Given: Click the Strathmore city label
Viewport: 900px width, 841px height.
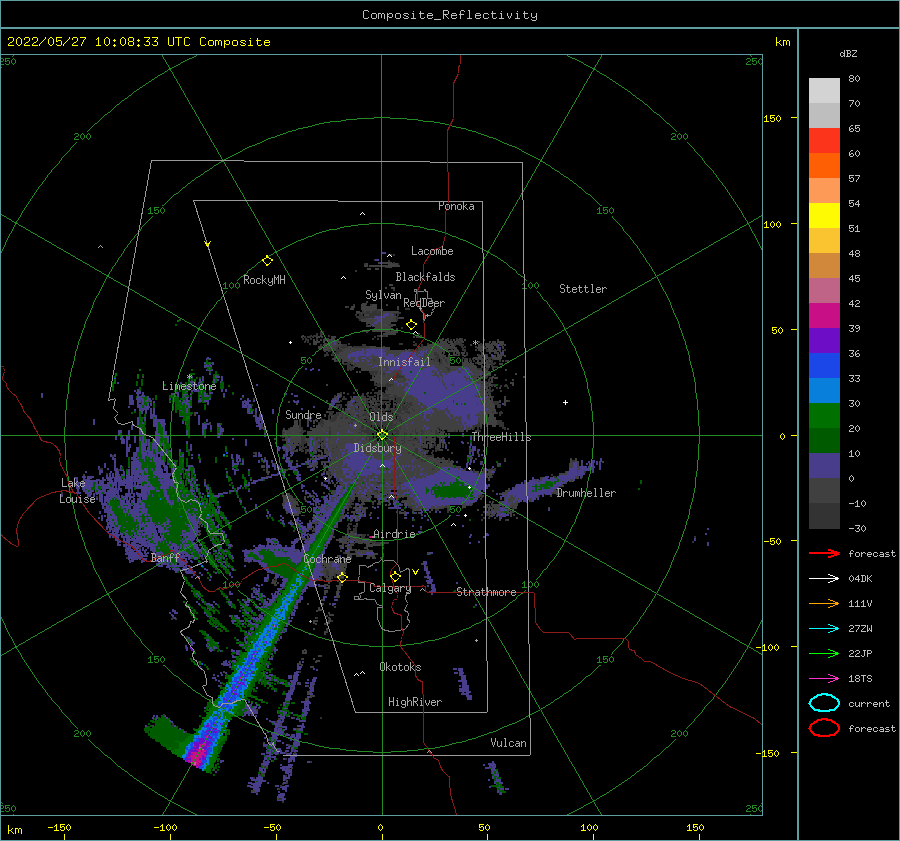Looking at the screenshot, I should point(486,592).
